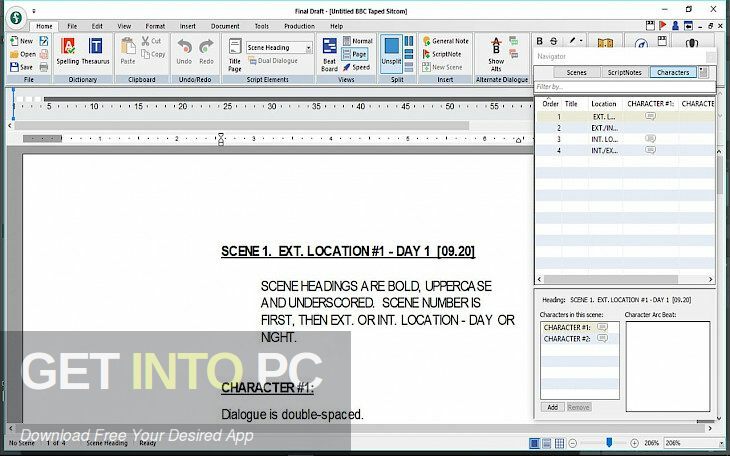The width and height of the screenshot is (730, 456).
Task: Open the Format menu
Action: click(x=155, y=26)
